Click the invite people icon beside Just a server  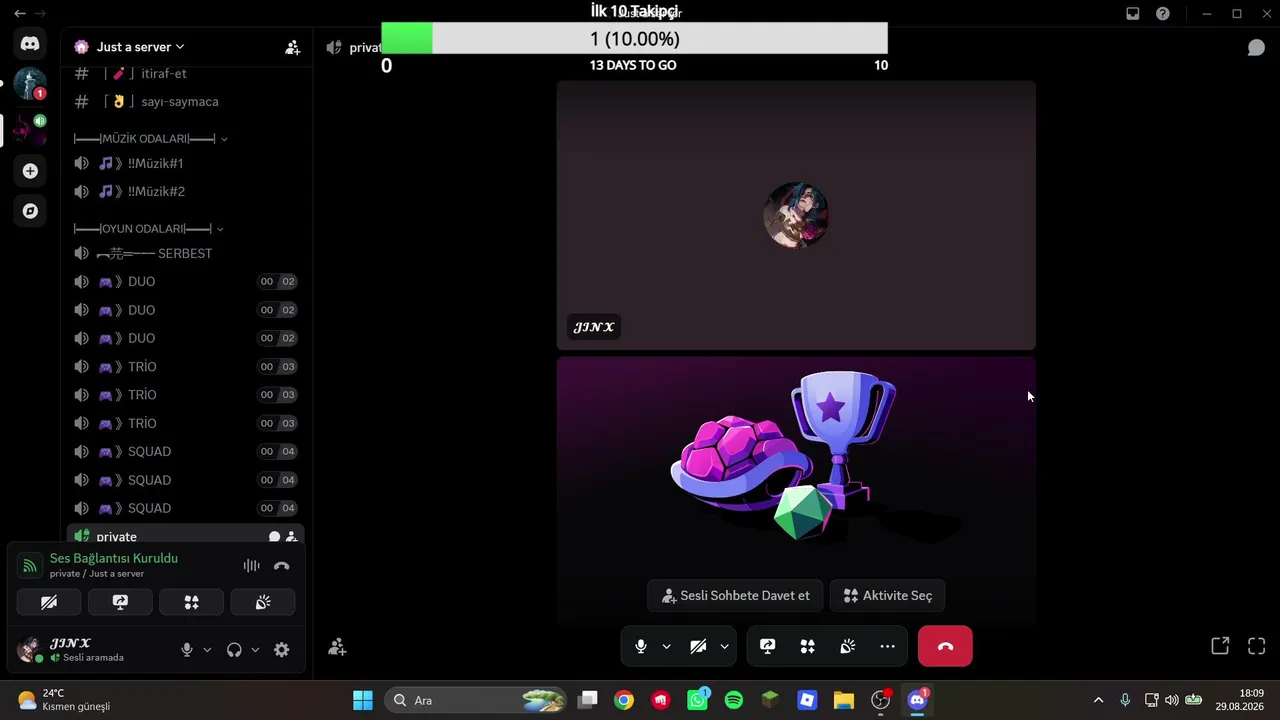click(292, 47)
